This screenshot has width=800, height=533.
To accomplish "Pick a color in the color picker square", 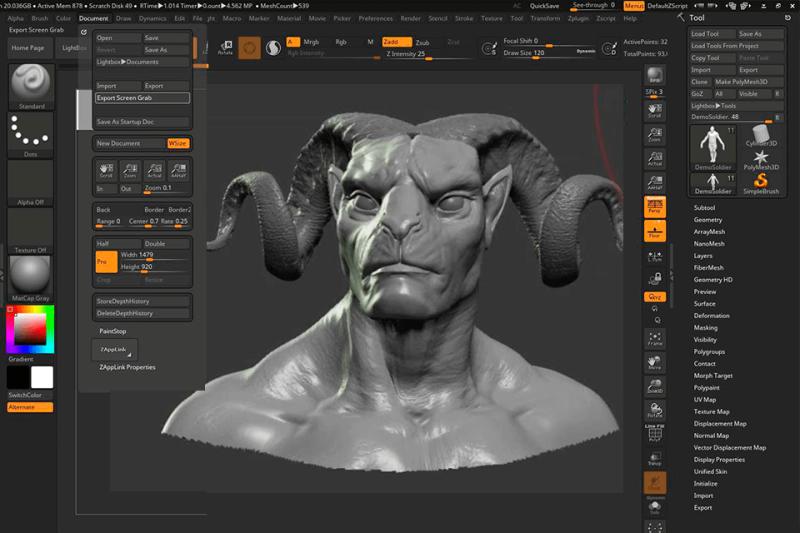I will [x=30, y=329].
